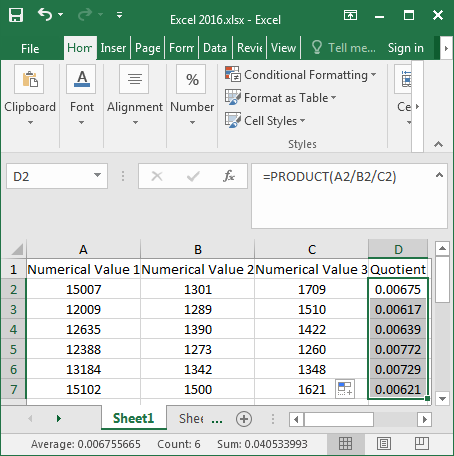
Task: Select column C header
Action: pos(312,249)
